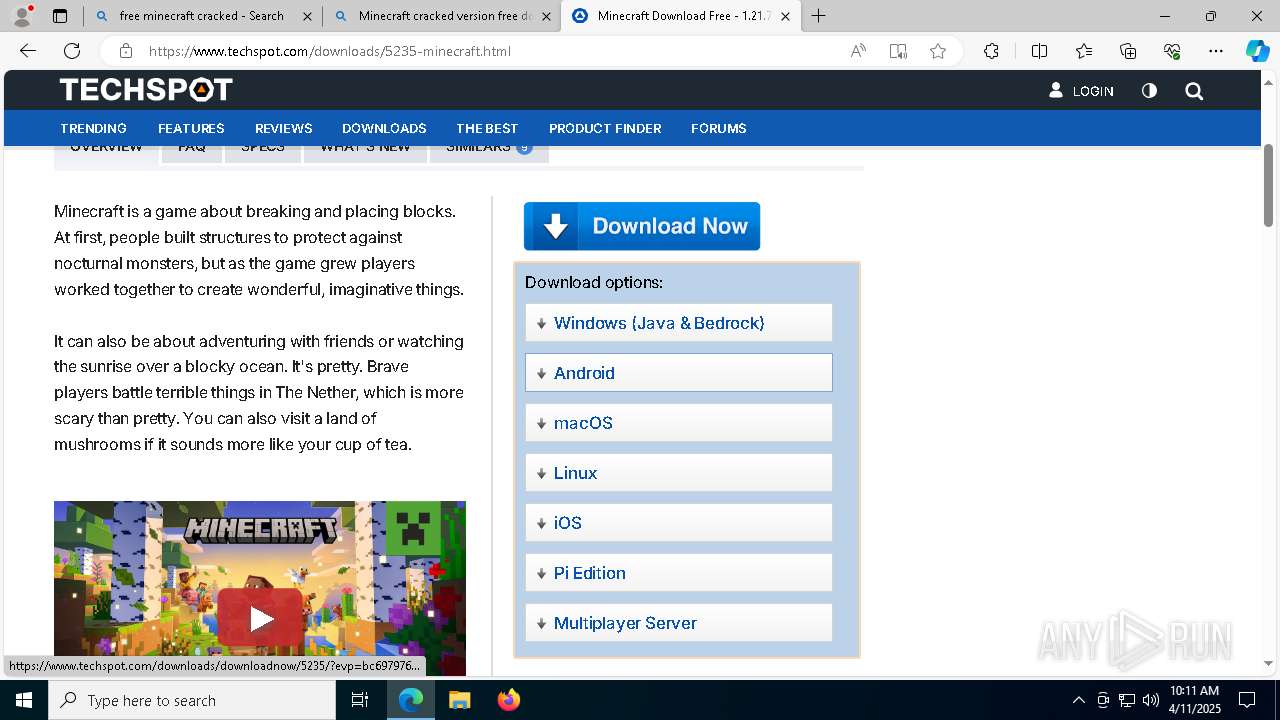Open the PRODUCT FINDER menu
The width and height of the screenshot is (1280, 720).
605,128
